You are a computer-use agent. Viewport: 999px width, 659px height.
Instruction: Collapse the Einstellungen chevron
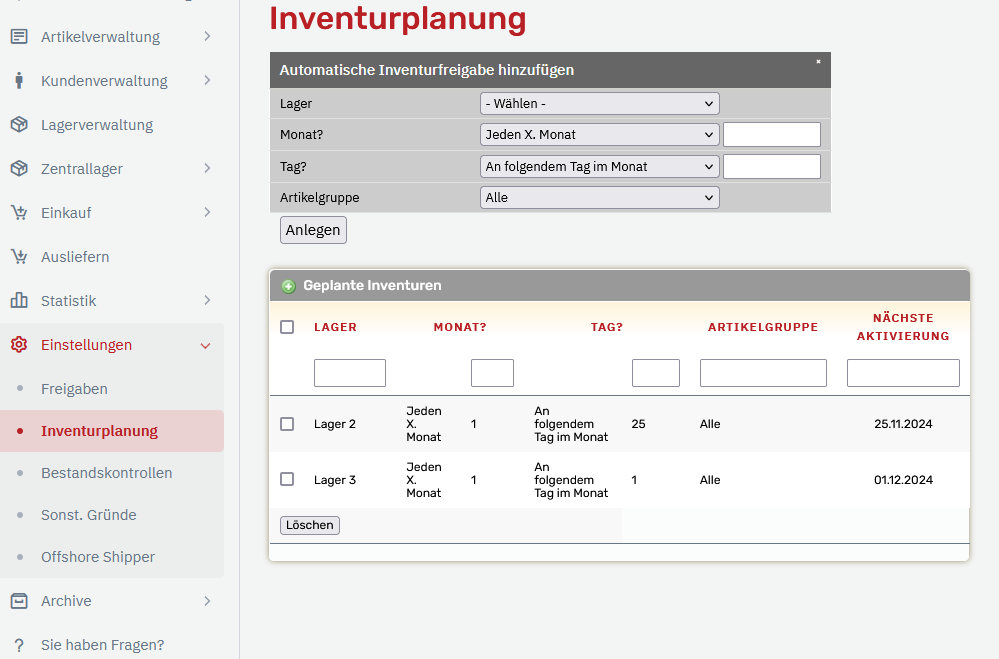pyautogui.click(x=205, y=345)
